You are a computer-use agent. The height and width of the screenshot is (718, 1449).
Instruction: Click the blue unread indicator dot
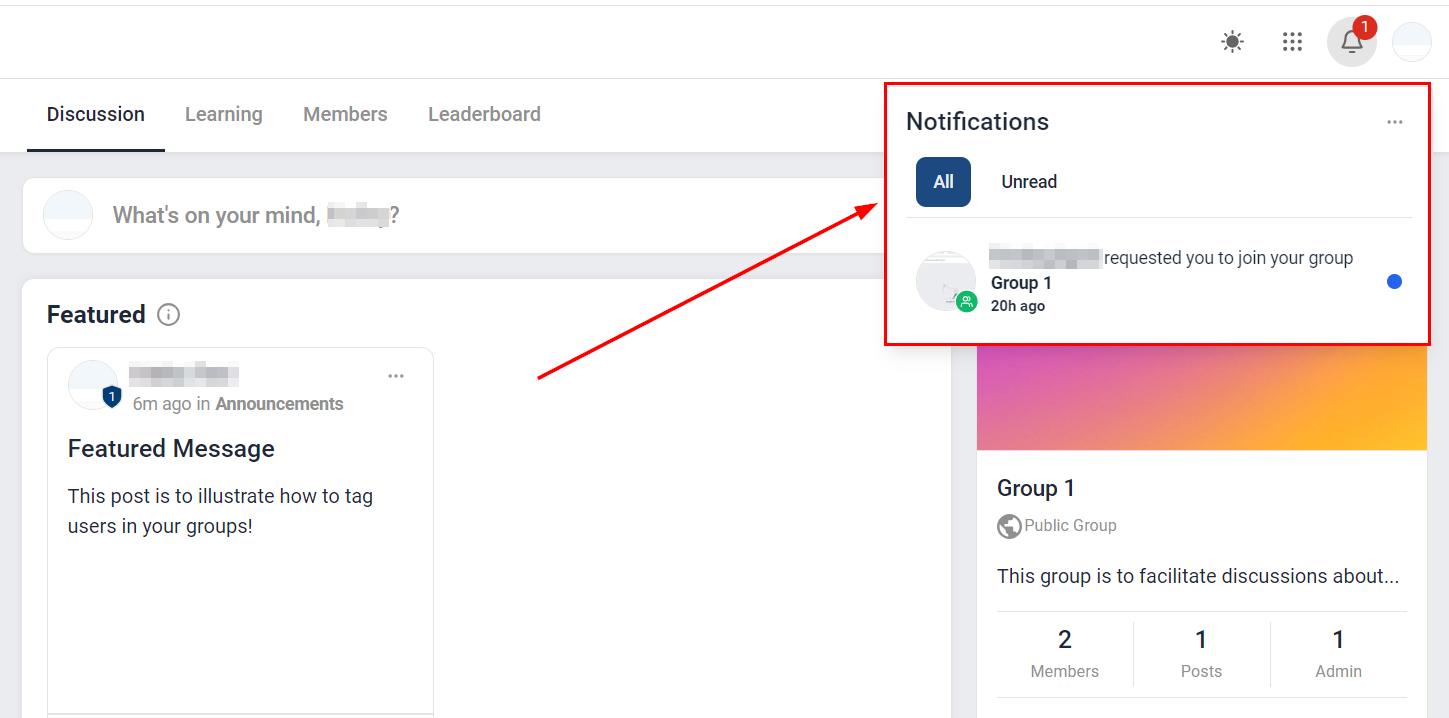1394,282
